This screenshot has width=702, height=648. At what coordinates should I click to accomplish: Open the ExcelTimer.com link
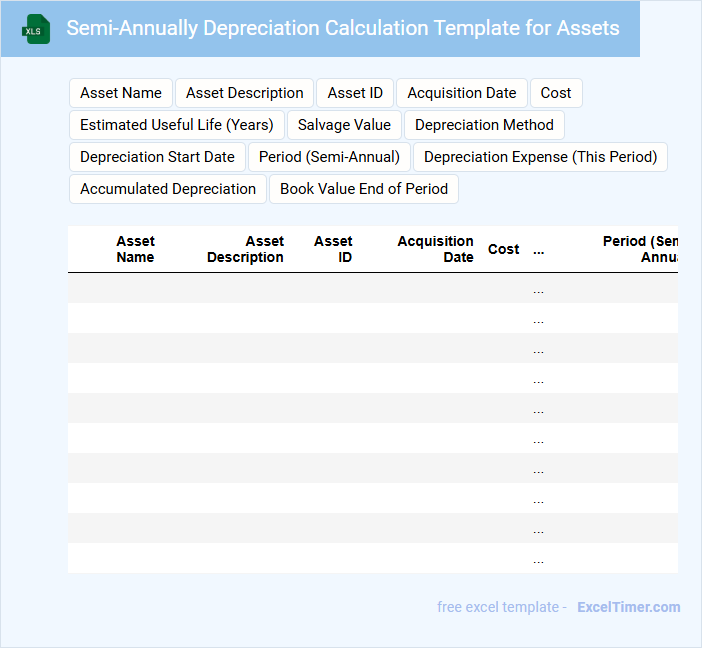click(629, 607)
